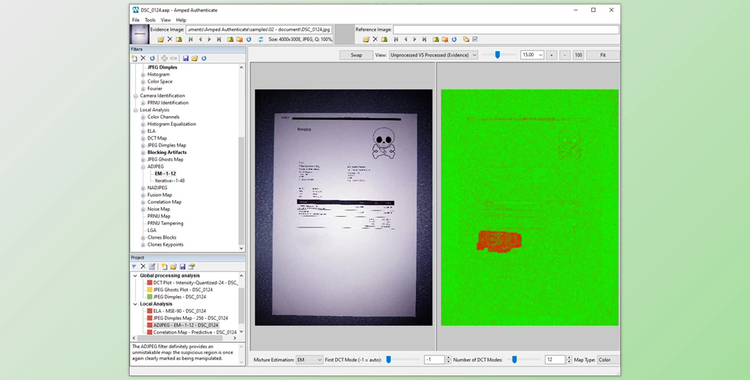Click blue save disk in Filters toolbar
The height and width of the screenshot is (380, 750).
click(186, 58)
